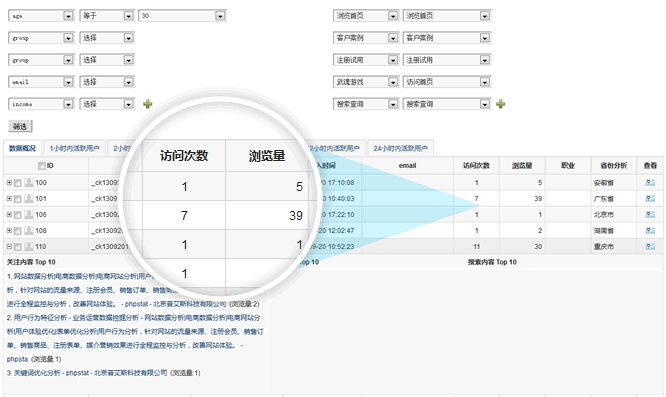Screen dimensions: 666x397
Task: Click the green plus beside the income filter
Action: coord(147,104)
